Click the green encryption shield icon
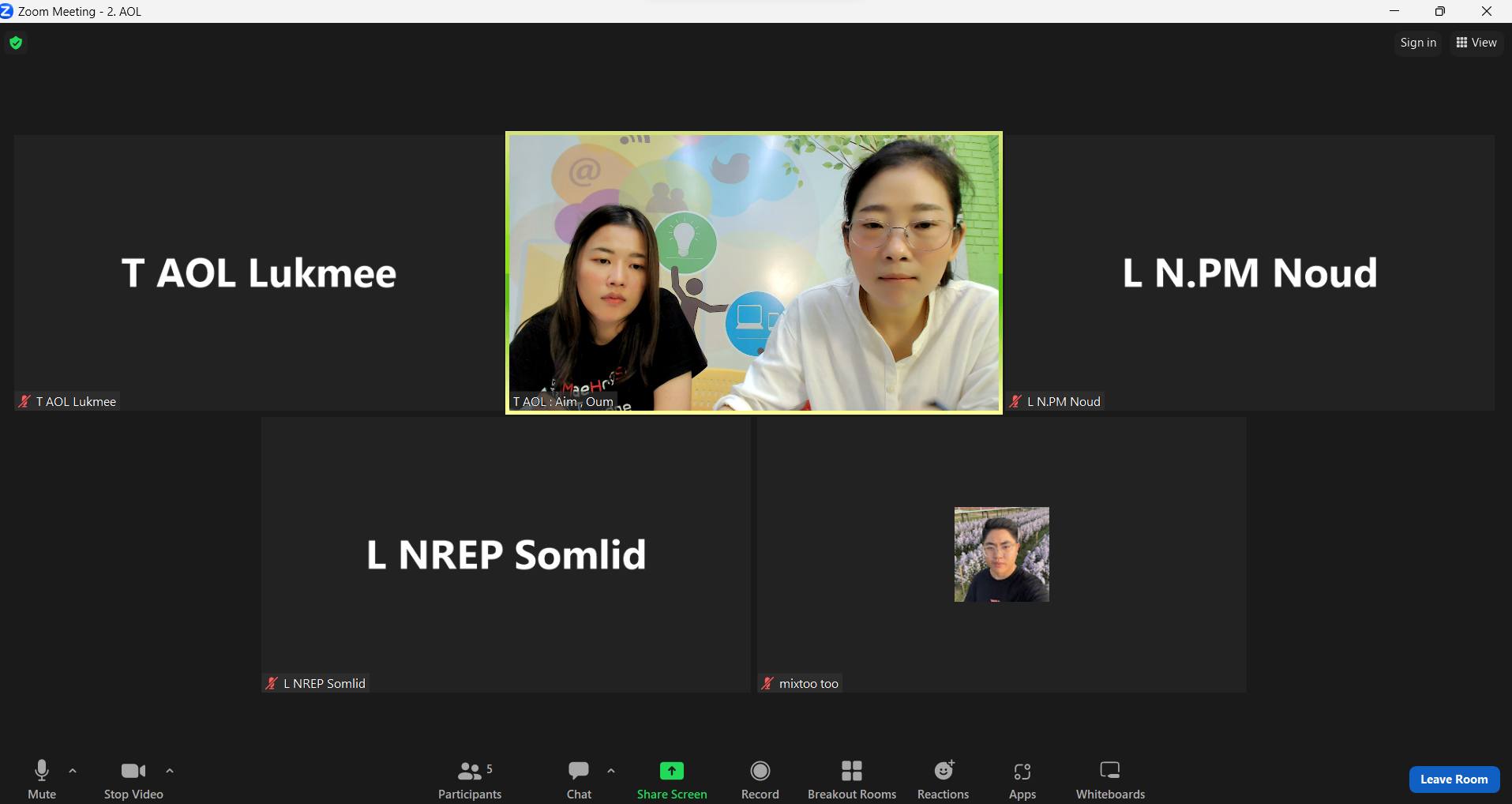The image size is (1512, 804). (x=16, y=43)
